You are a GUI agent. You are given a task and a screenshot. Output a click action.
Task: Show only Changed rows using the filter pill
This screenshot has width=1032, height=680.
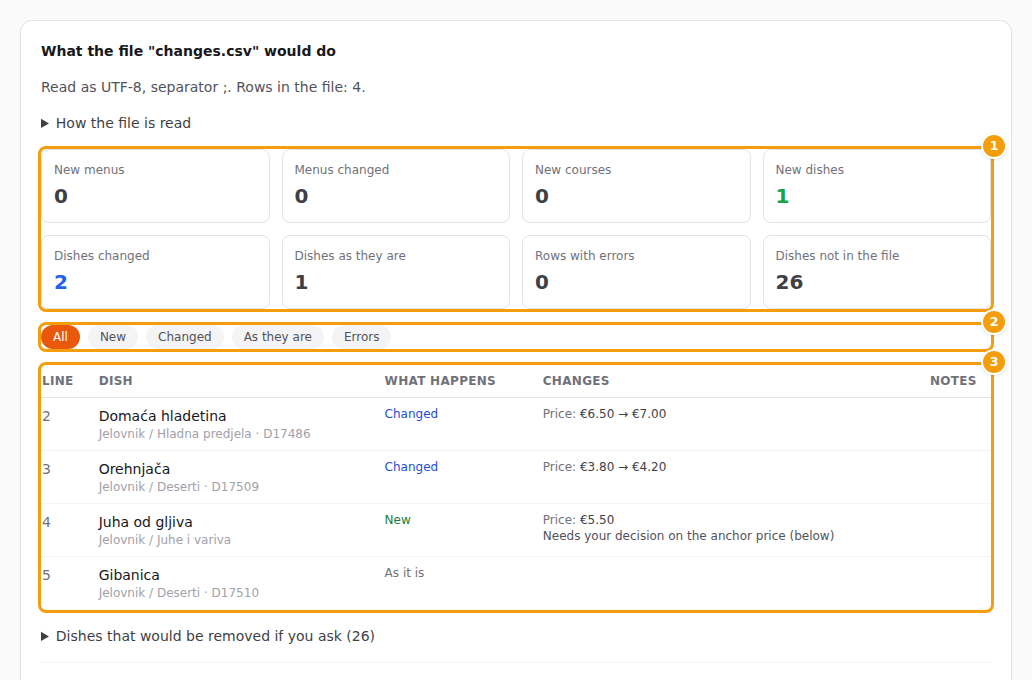184,336
